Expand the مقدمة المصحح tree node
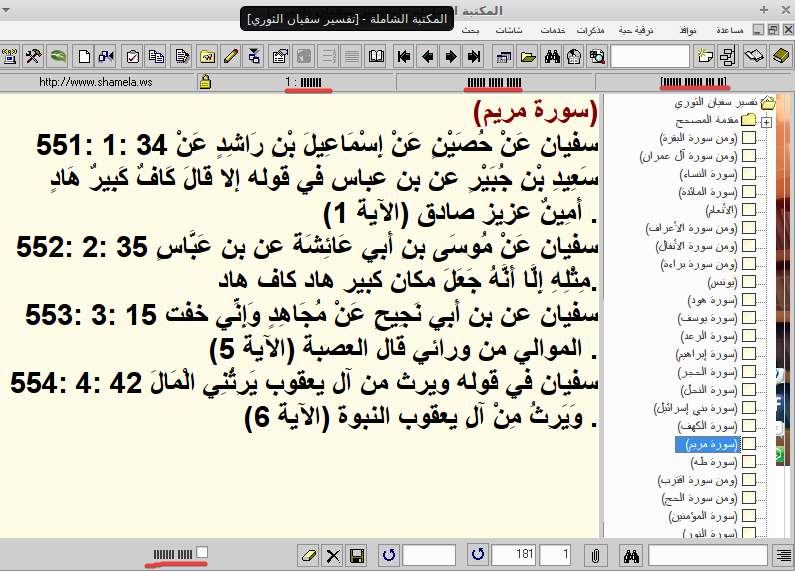Image resolution: width=795 pixels, height=571 pixels. tap(766, 122)
